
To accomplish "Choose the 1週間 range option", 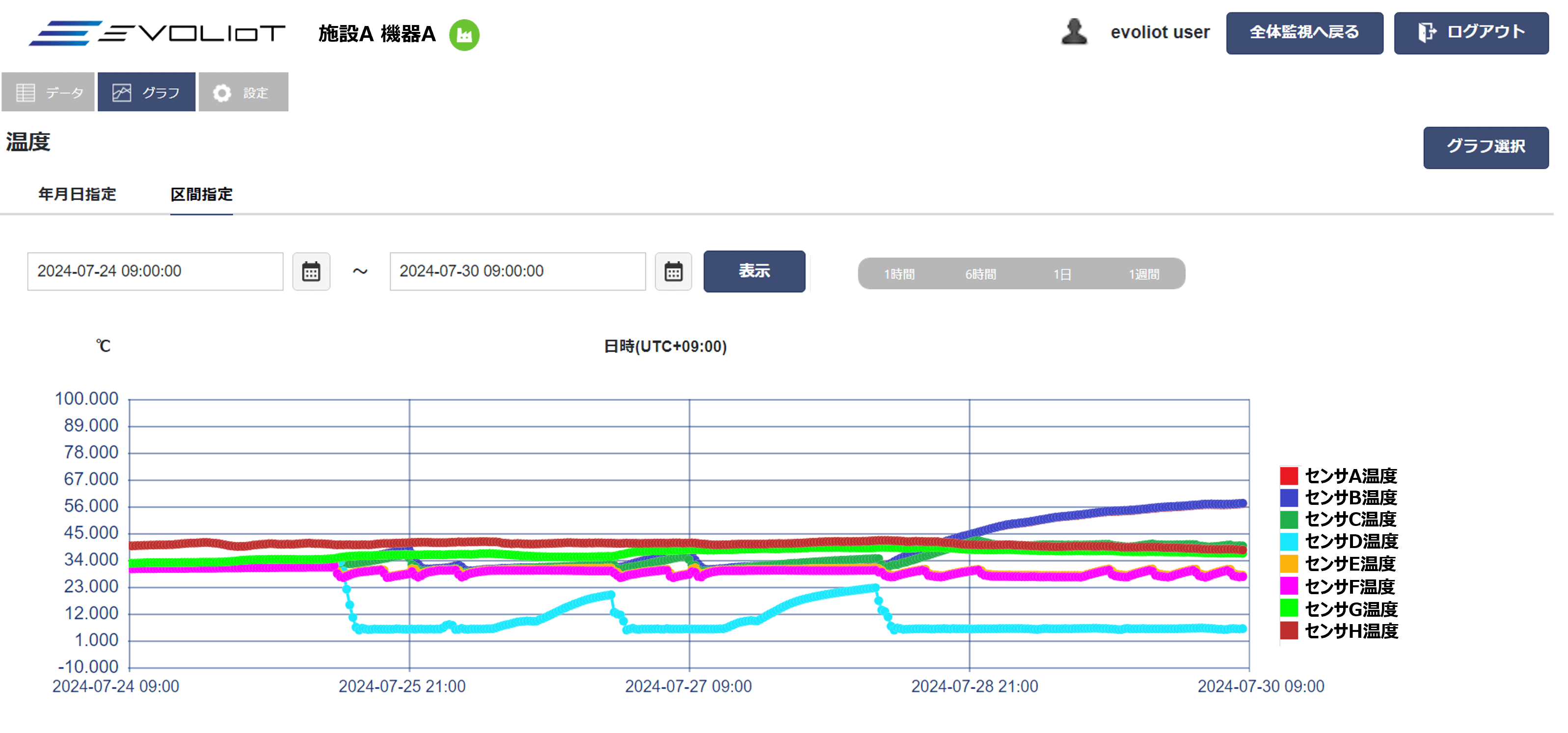I will click(1144, 274).
